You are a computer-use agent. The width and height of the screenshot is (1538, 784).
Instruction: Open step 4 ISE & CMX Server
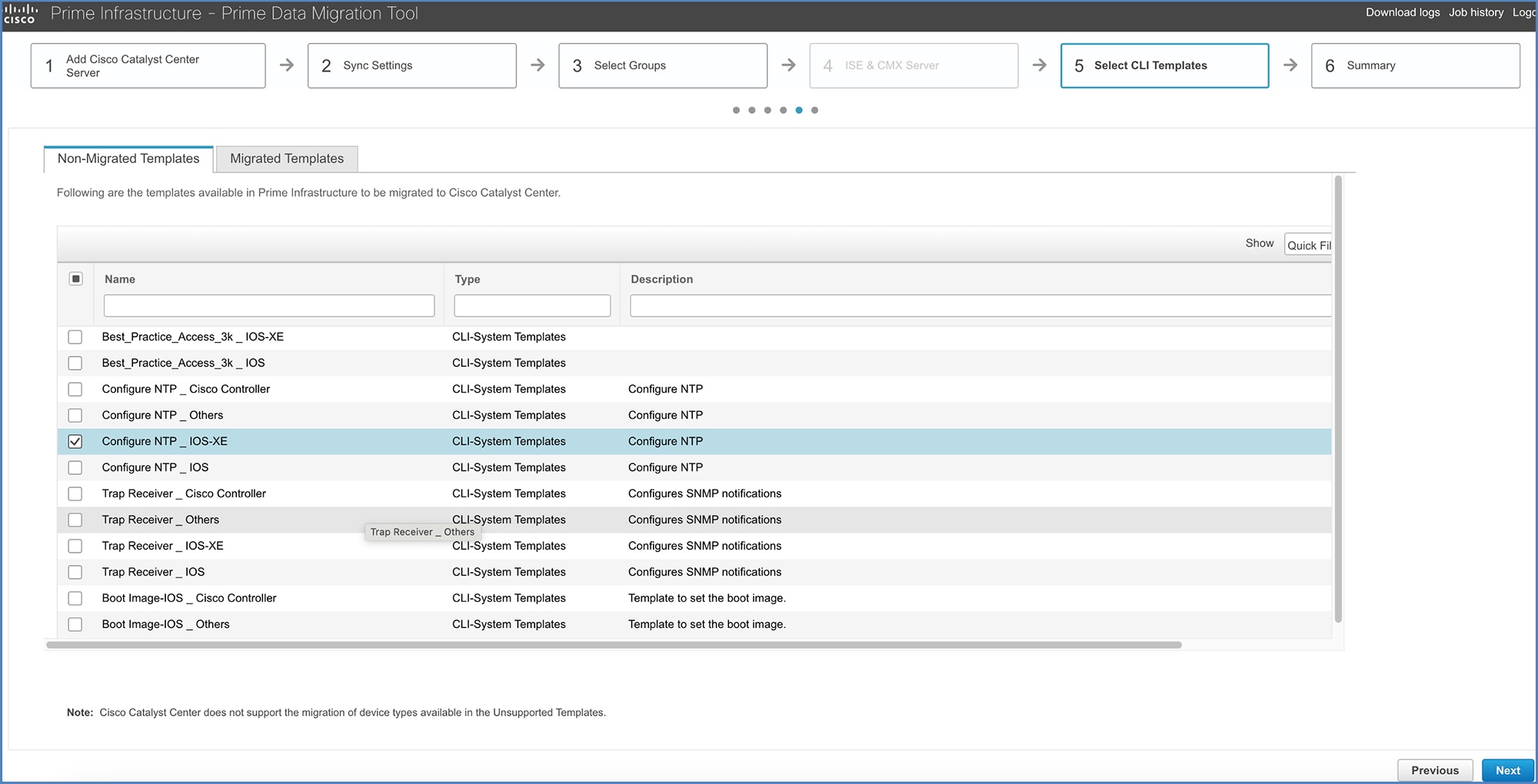[x=914, y=65]
